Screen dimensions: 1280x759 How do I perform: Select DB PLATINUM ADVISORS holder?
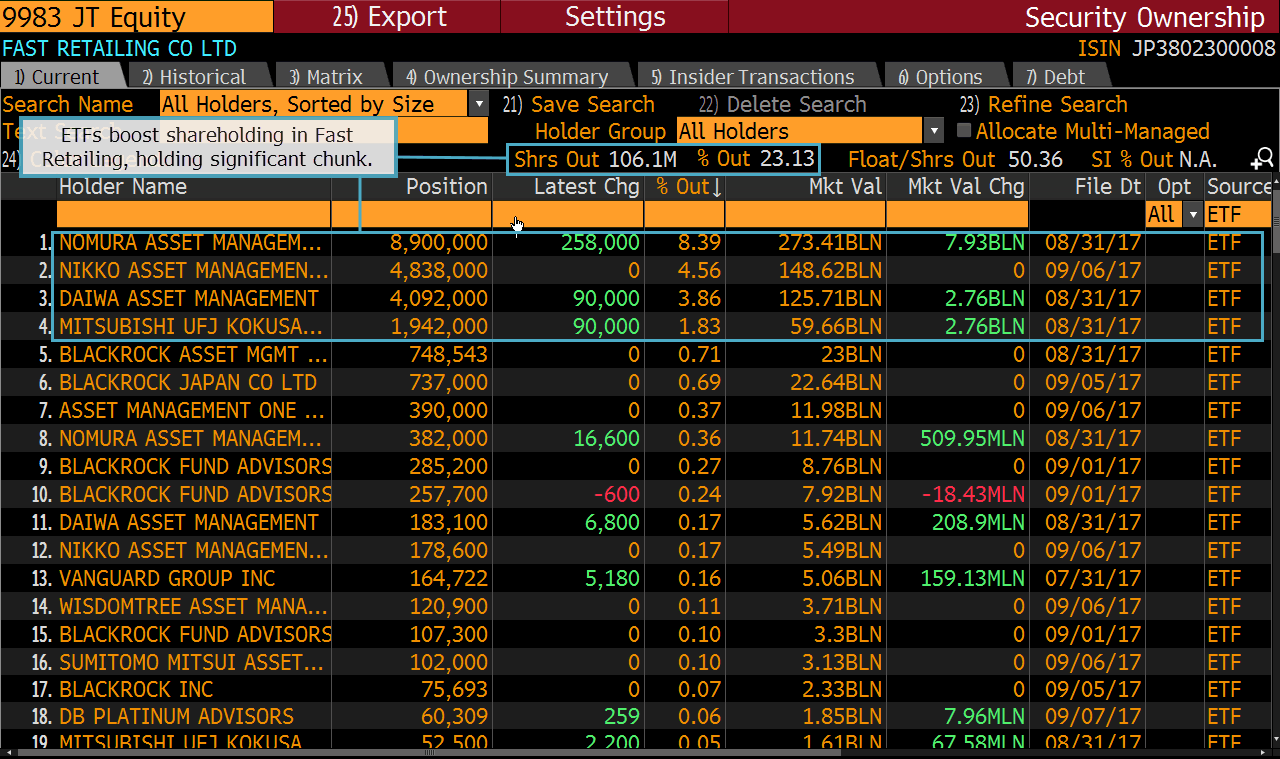[x=176, y=716]
